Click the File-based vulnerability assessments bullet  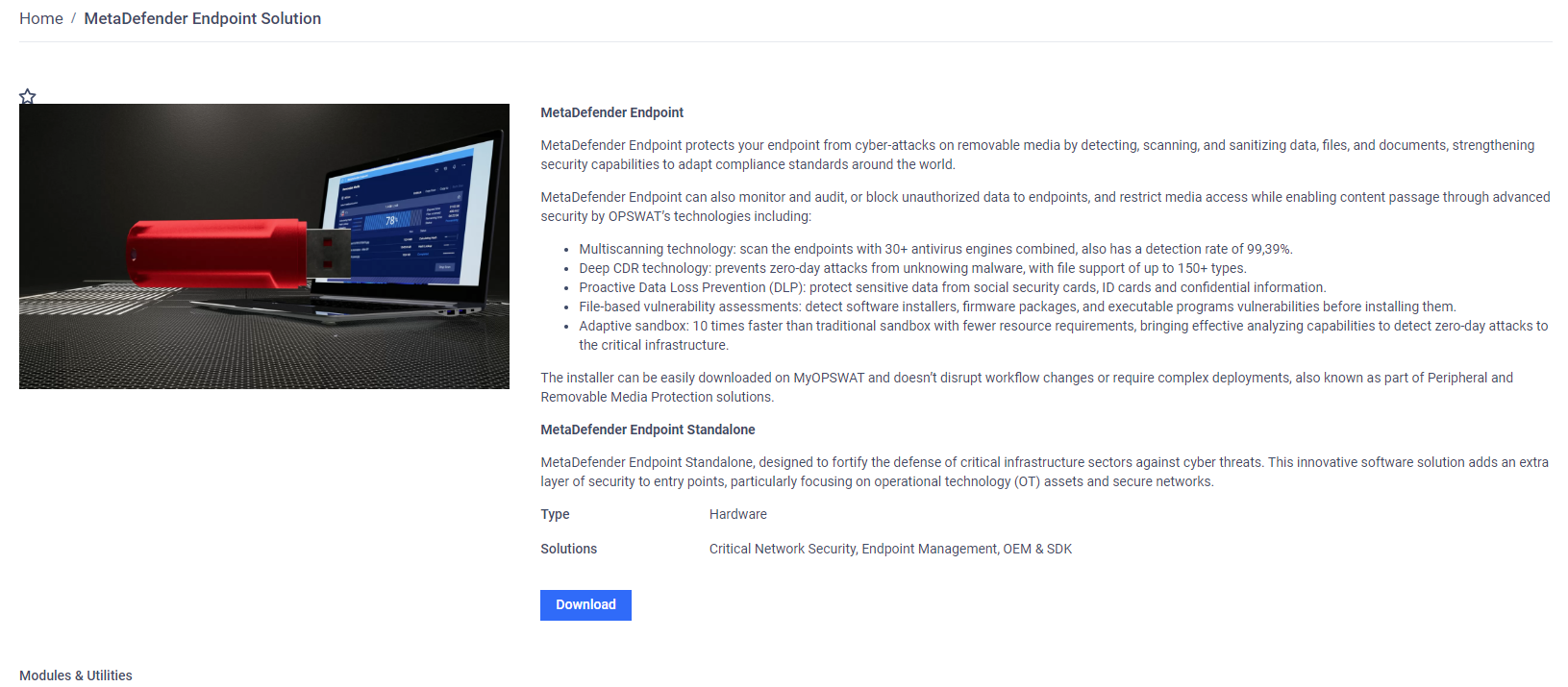1017,307
